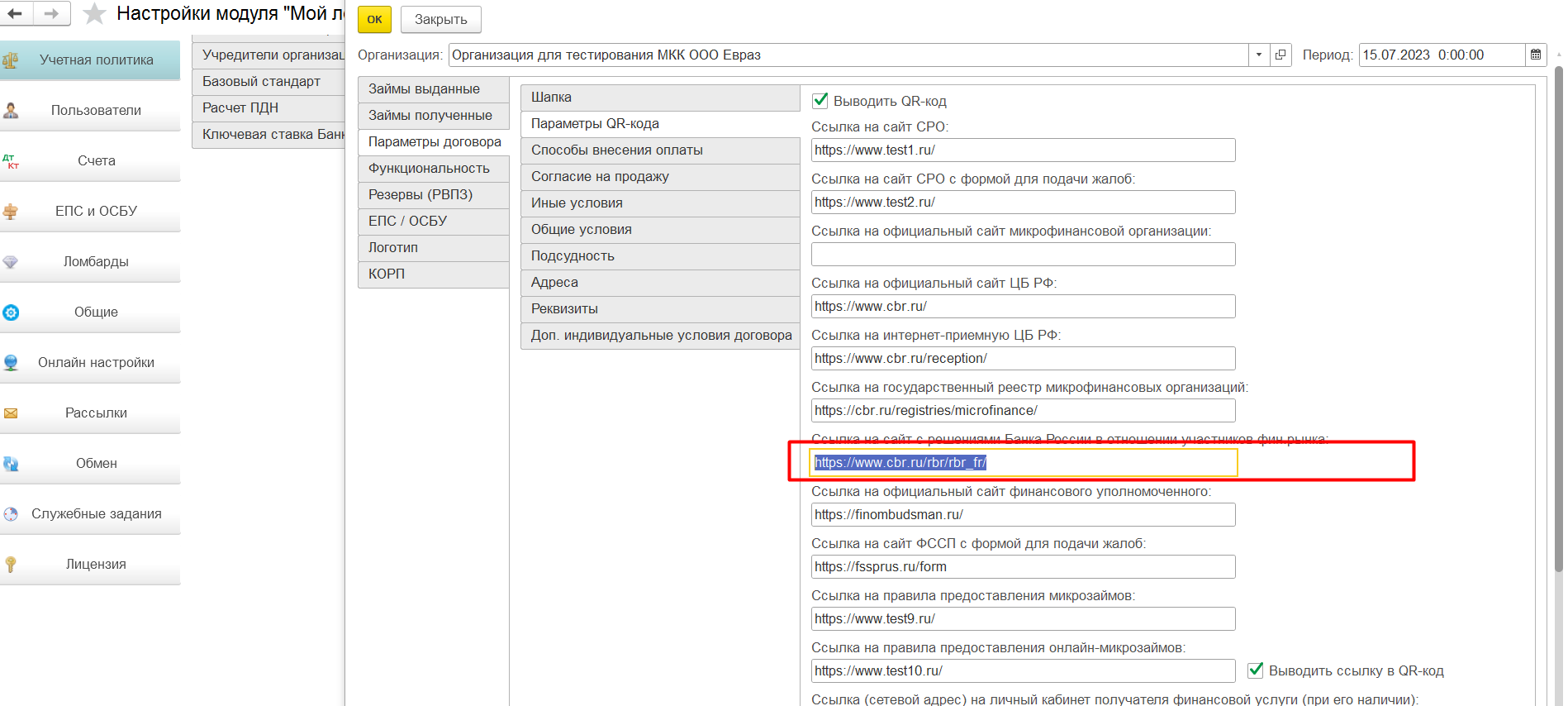The height and width of the screenshot is (706, 1568).
Task: Open Служебные задания sidebar section
Action: pos(90,514)
